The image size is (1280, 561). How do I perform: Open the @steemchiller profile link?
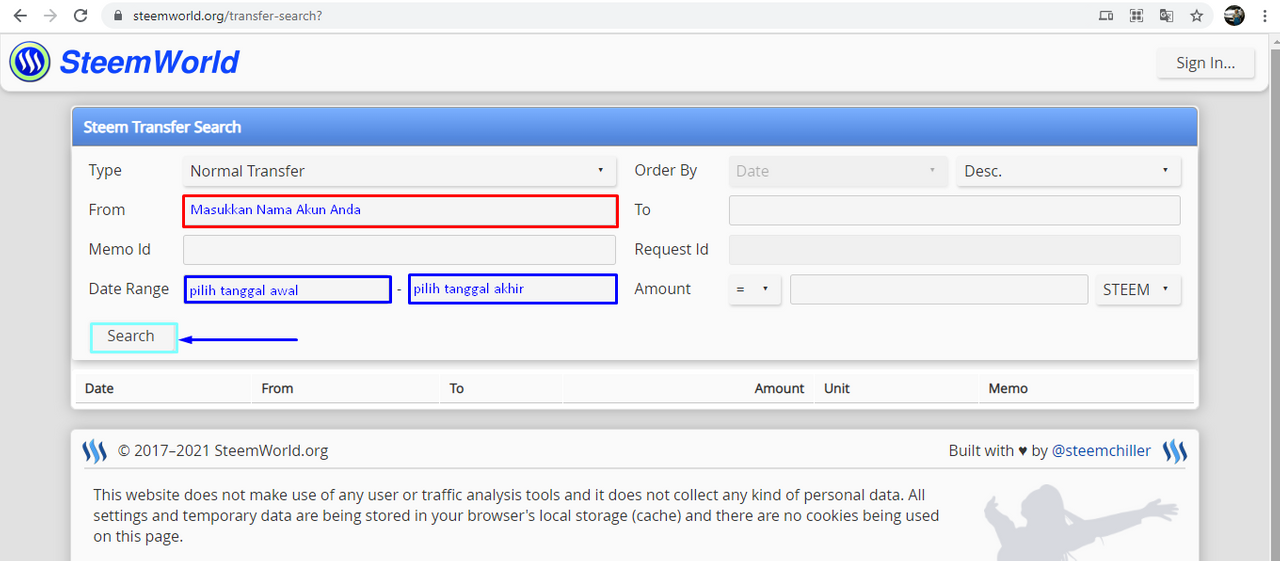pyautogui.click(x=1101, y=451)
